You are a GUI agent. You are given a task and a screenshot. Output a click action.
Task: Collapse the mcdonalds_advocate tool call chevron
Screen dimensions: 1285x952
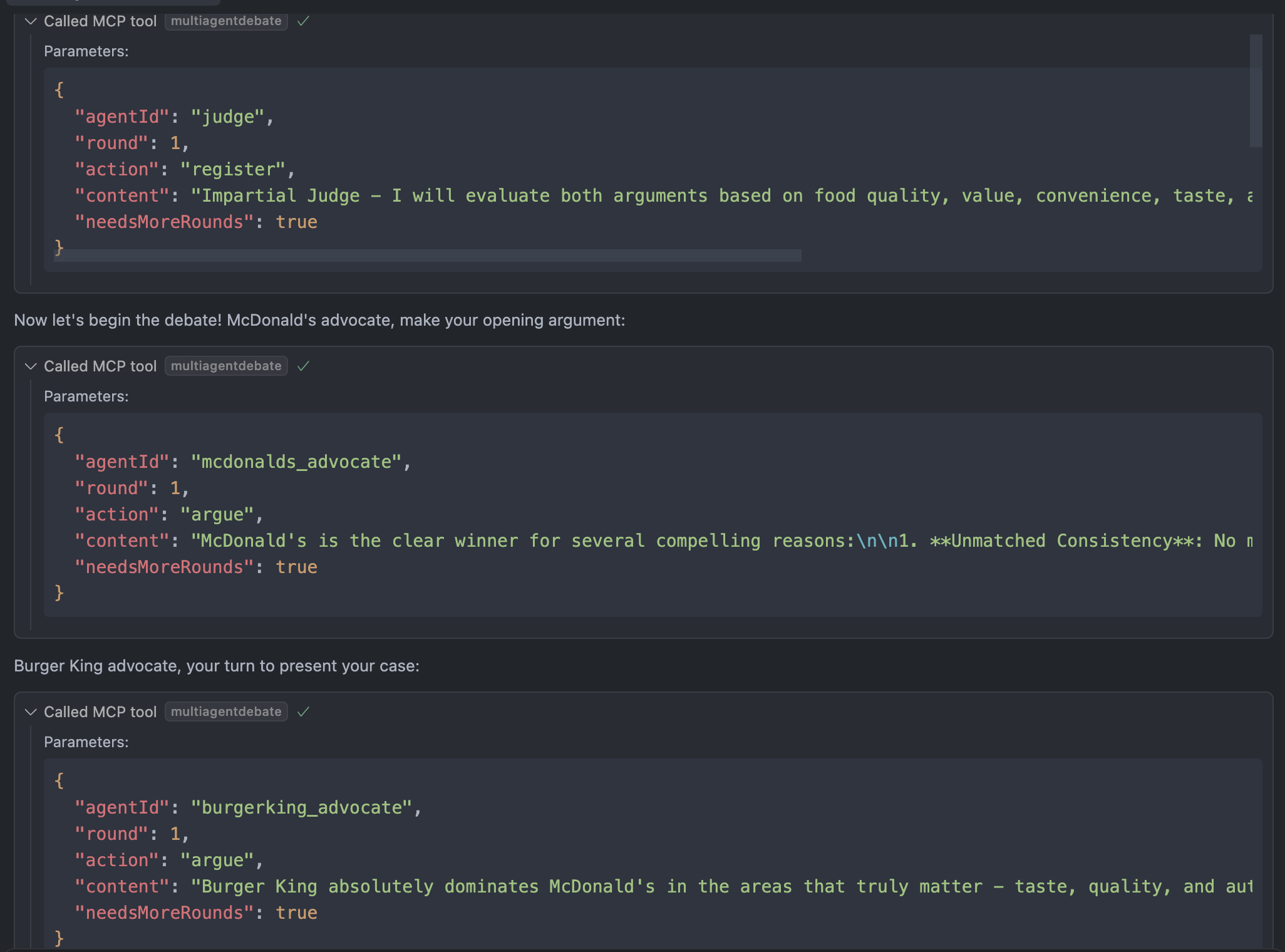[30, 366]
